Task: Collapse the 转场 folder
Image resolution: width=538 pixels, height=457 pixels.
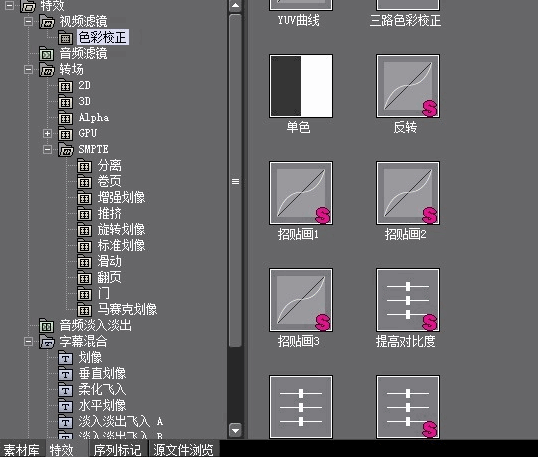Action: [28, 70]
